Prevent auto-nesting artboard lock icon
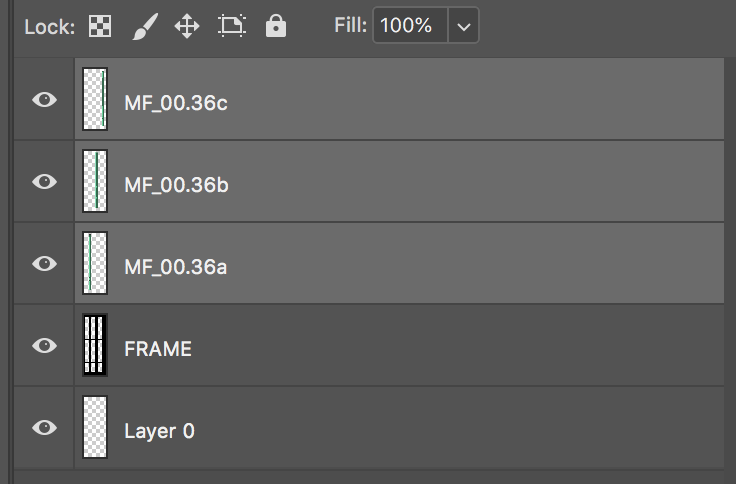This screenshot has width=736, height=484. pos(232,26)
